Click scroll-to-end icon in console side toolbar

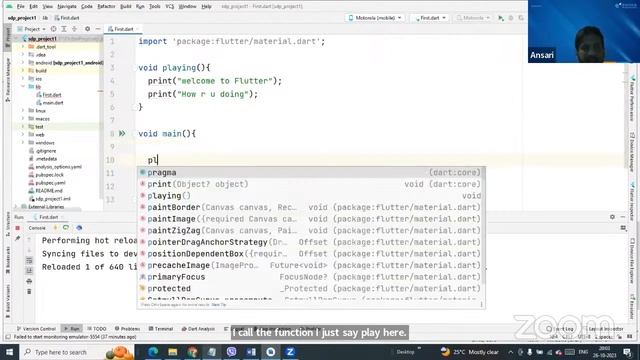pos(29,271)
